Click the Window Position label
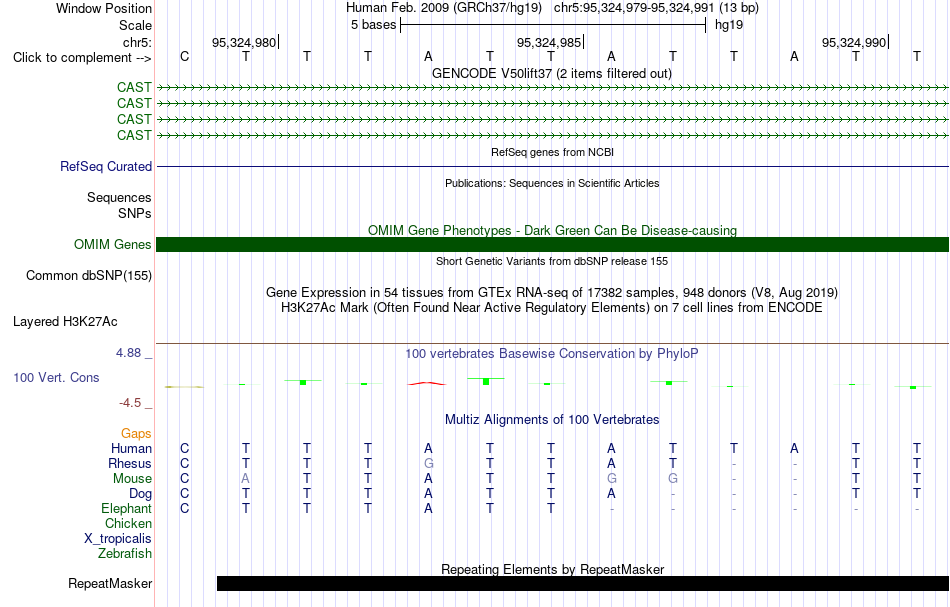Viewport: 950px width, 607px height. pos(104,8)
